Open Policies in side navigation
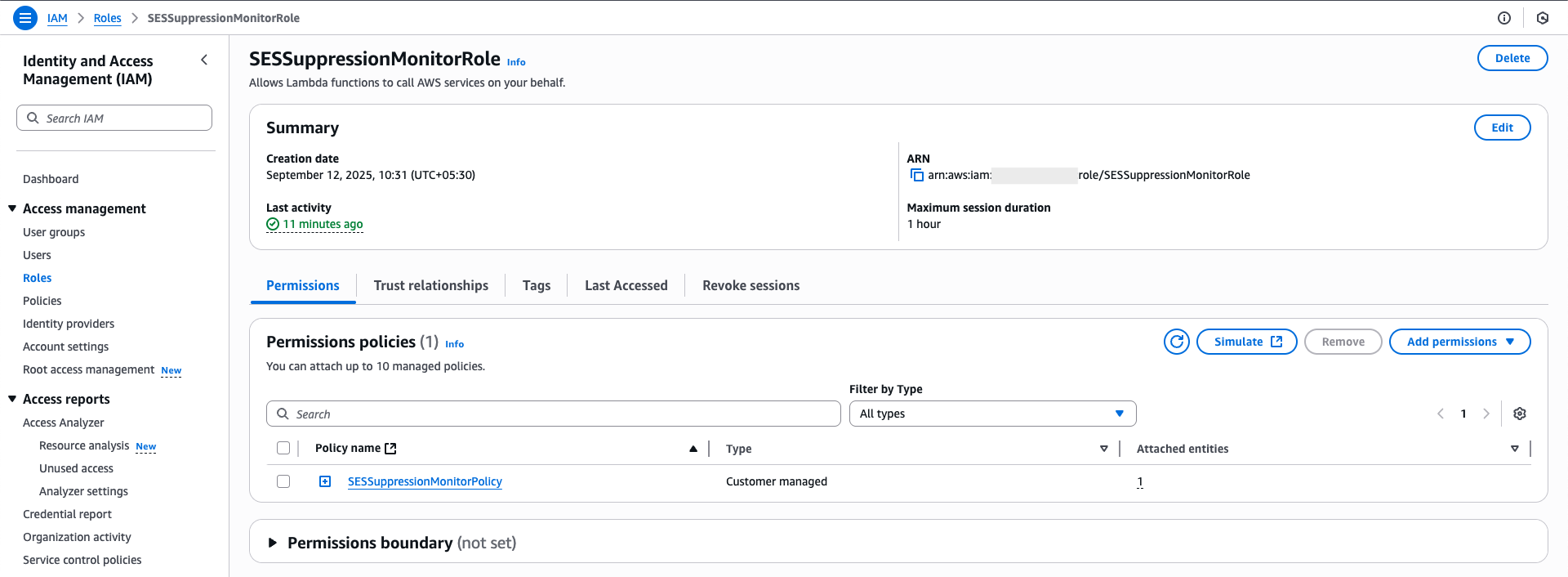The image size is (1568, 577). (42, 301)
